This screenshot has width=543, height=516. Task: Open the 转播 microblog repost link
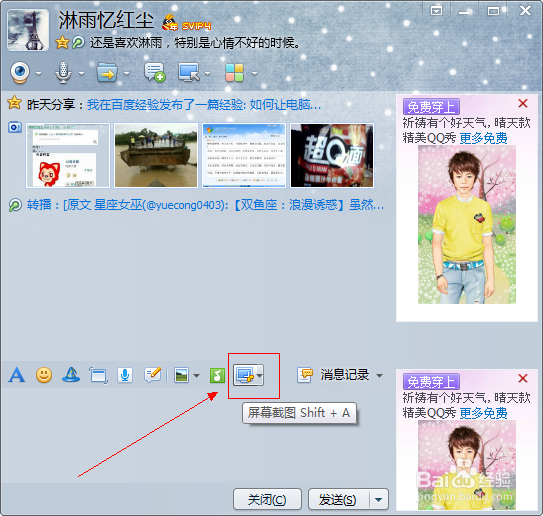[x=205, y=205]
